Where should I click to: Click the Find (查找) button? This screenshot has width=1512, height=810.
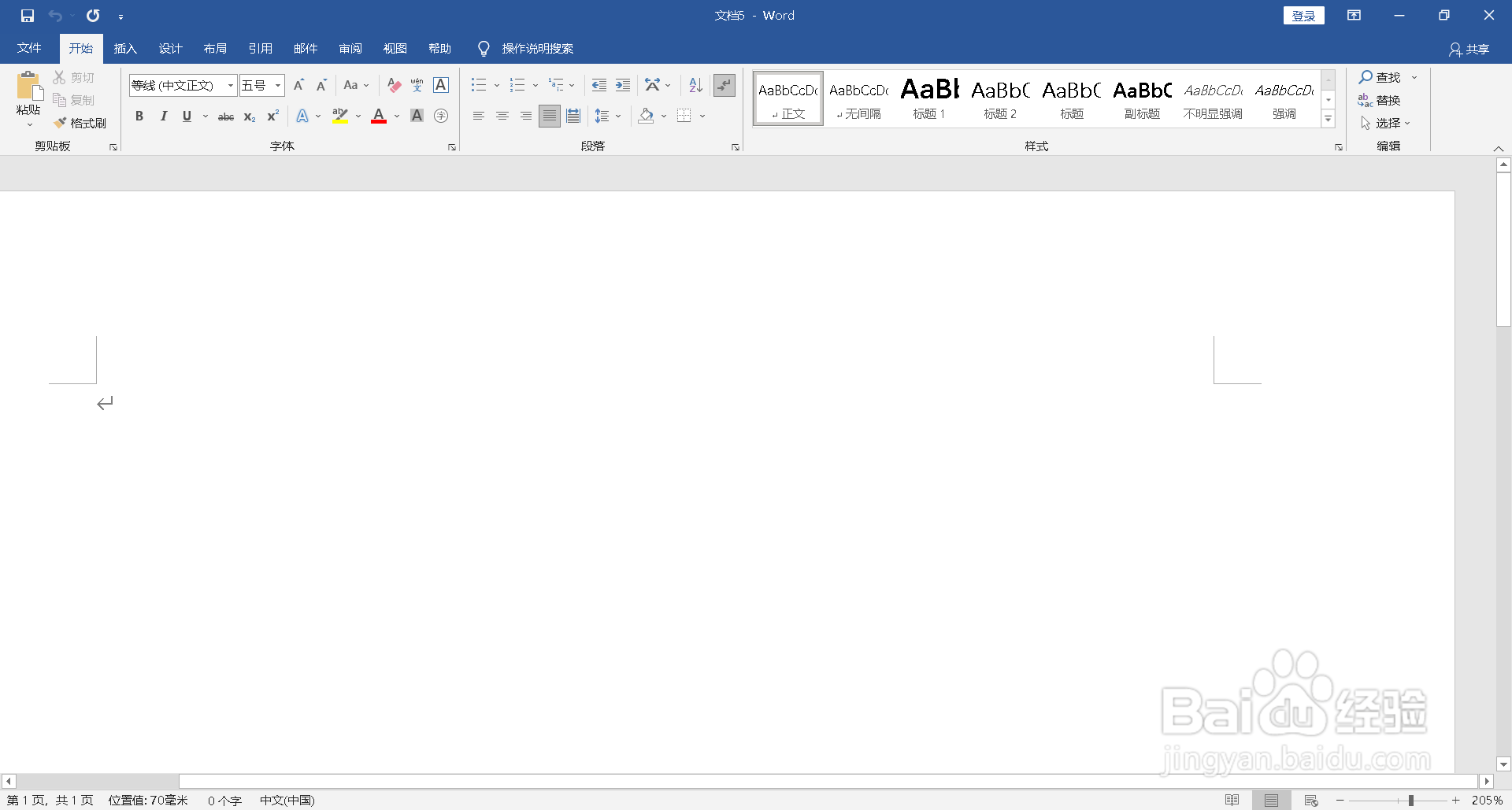tap(1380, 77)
